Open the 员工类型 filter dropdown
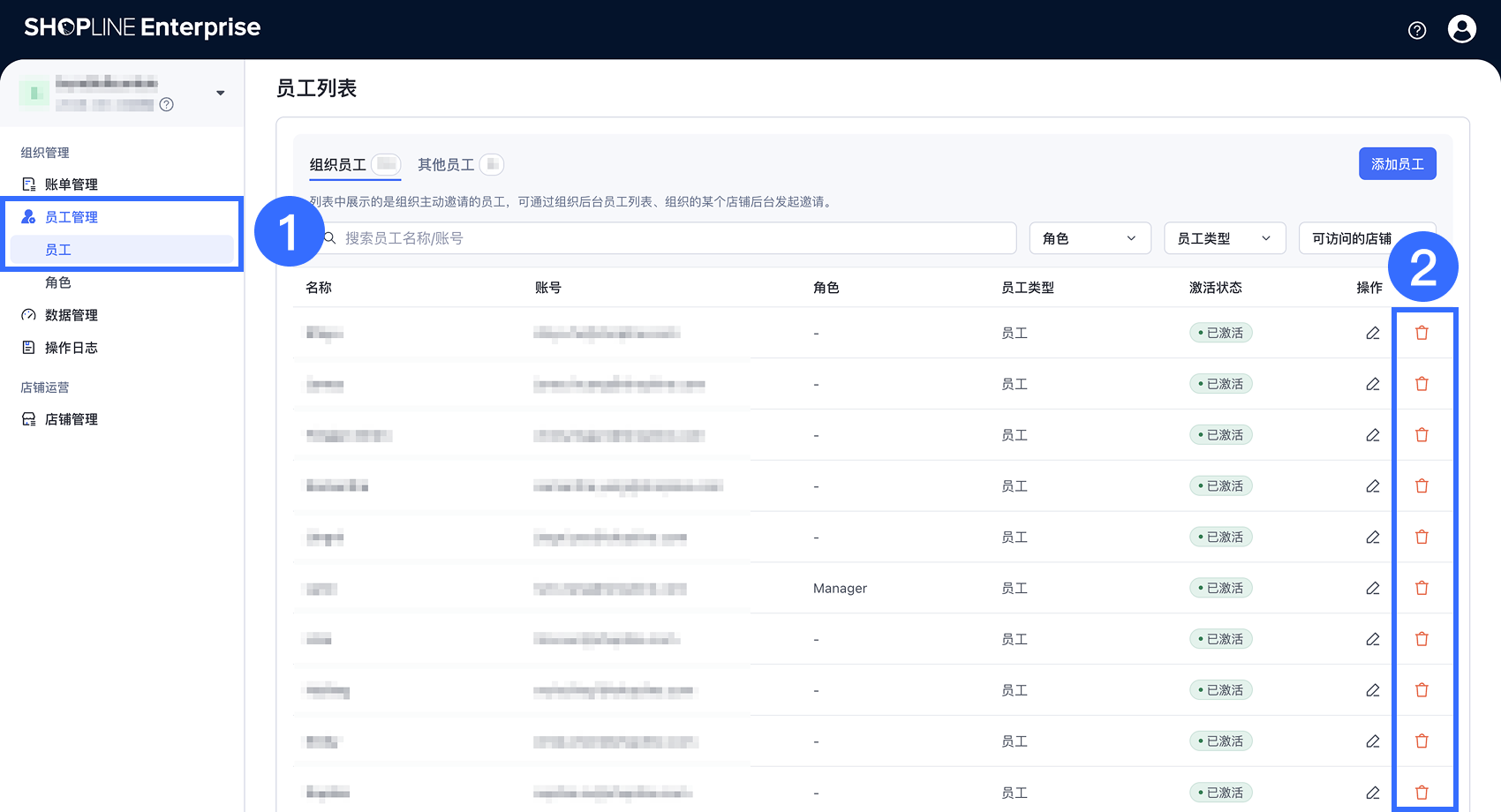Viewport: 1501px width, 812px height. click(x=1224, y=238)
